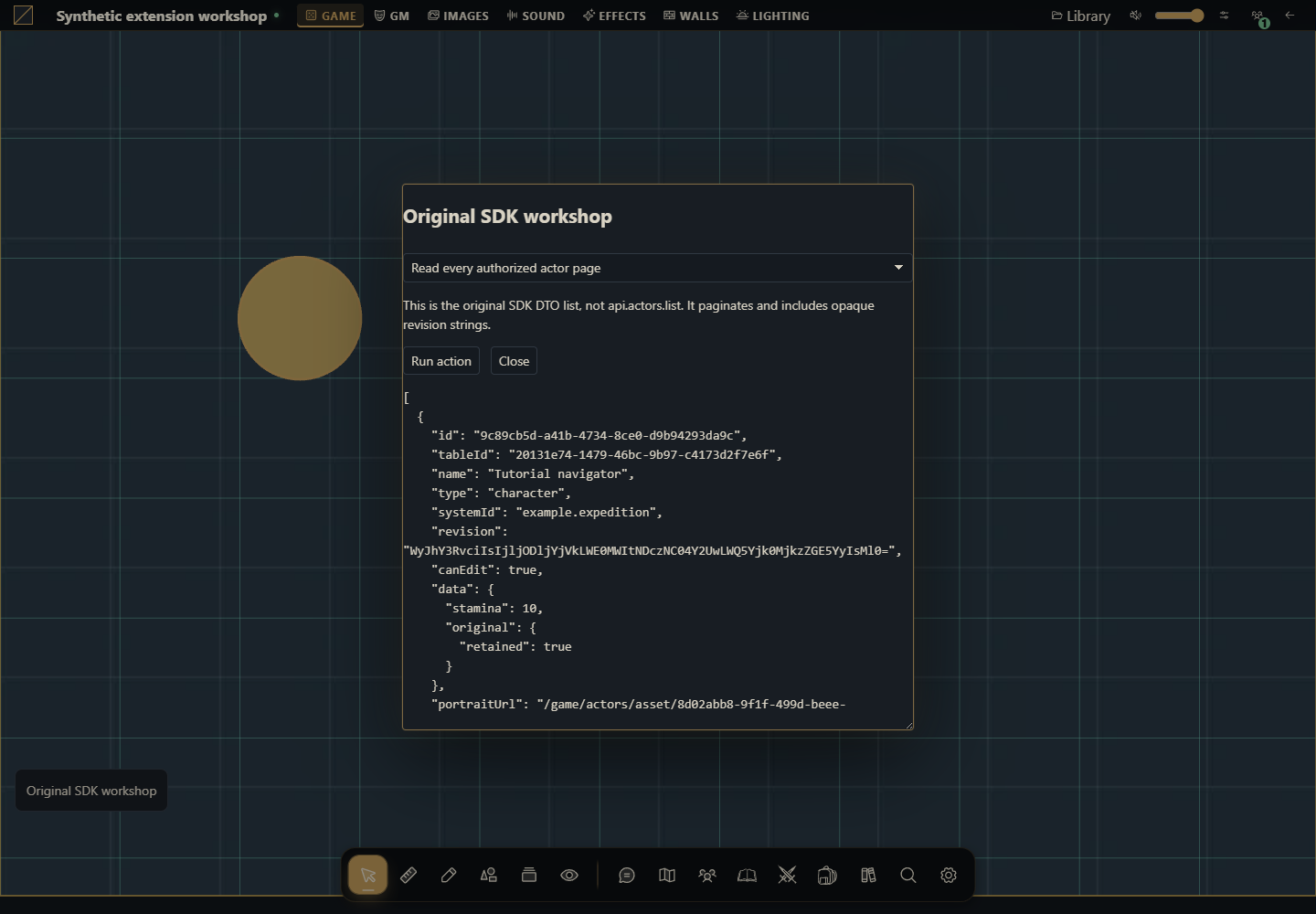Select the round tan token on the map

(300, 318)
